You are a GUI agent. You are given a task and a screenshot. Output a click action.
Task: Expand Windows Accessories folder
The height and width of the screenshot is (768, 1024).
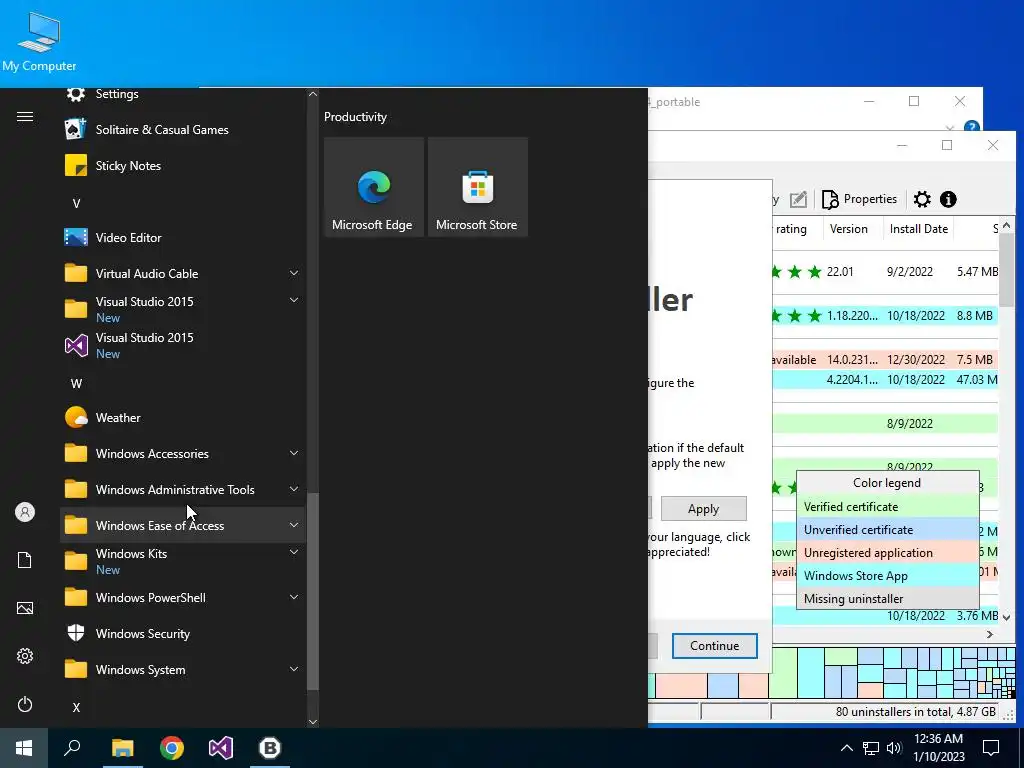click(x=183, y=453)
